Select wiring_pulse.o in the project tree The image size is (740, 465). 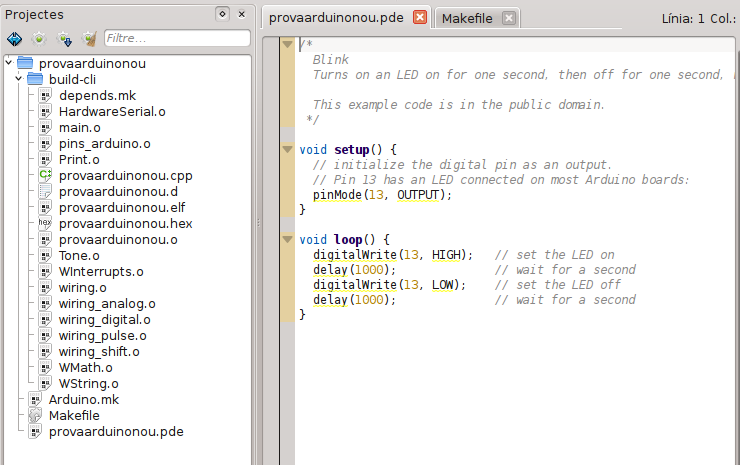[102, 336]
